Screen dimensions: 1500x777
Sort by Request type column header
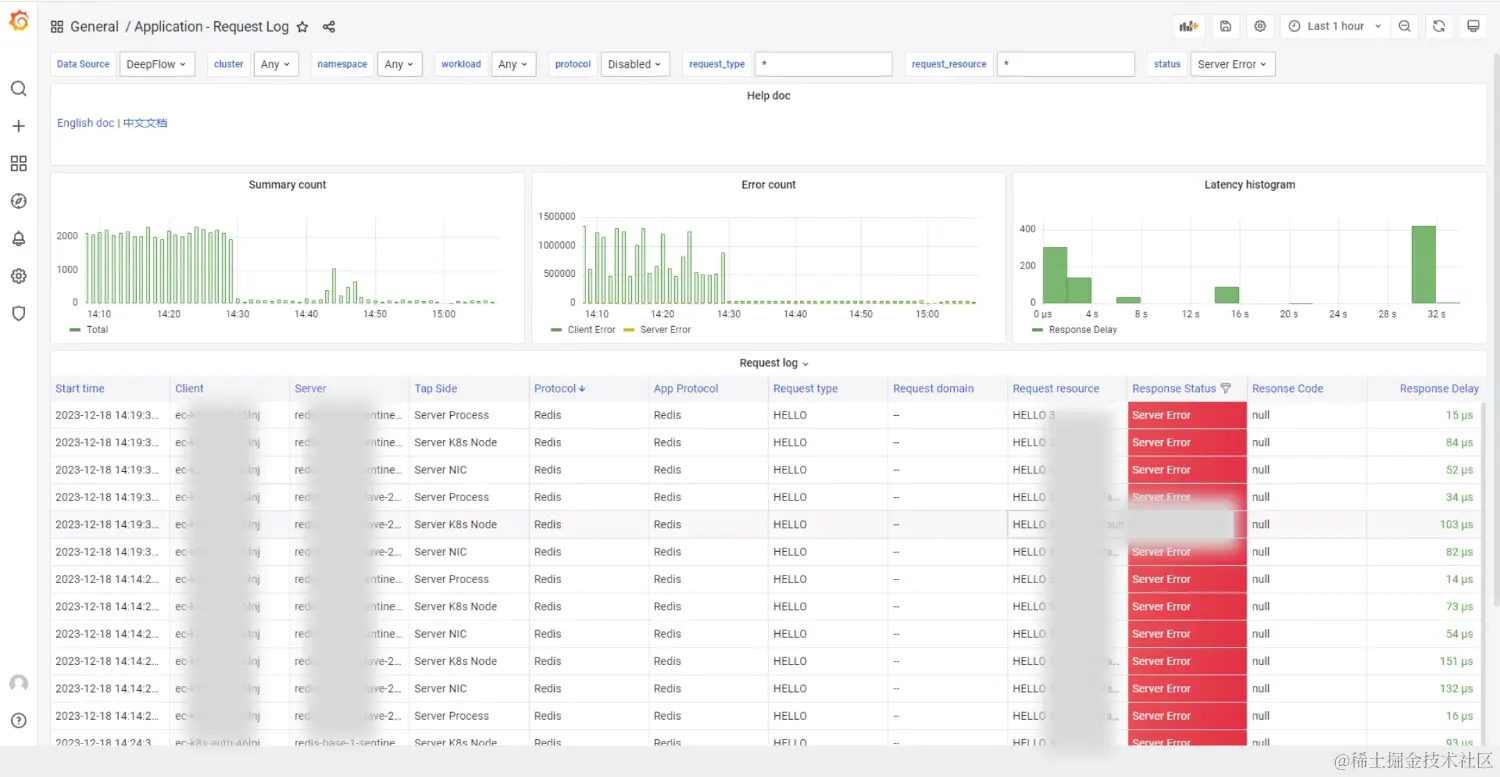(805, 389)
